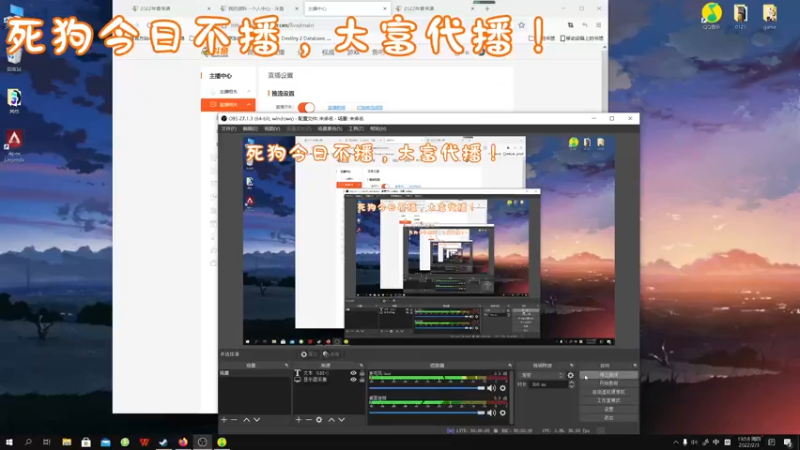Click the Windows Start button
This screenshot has height=450, width=800.
(x=9, y=442)
